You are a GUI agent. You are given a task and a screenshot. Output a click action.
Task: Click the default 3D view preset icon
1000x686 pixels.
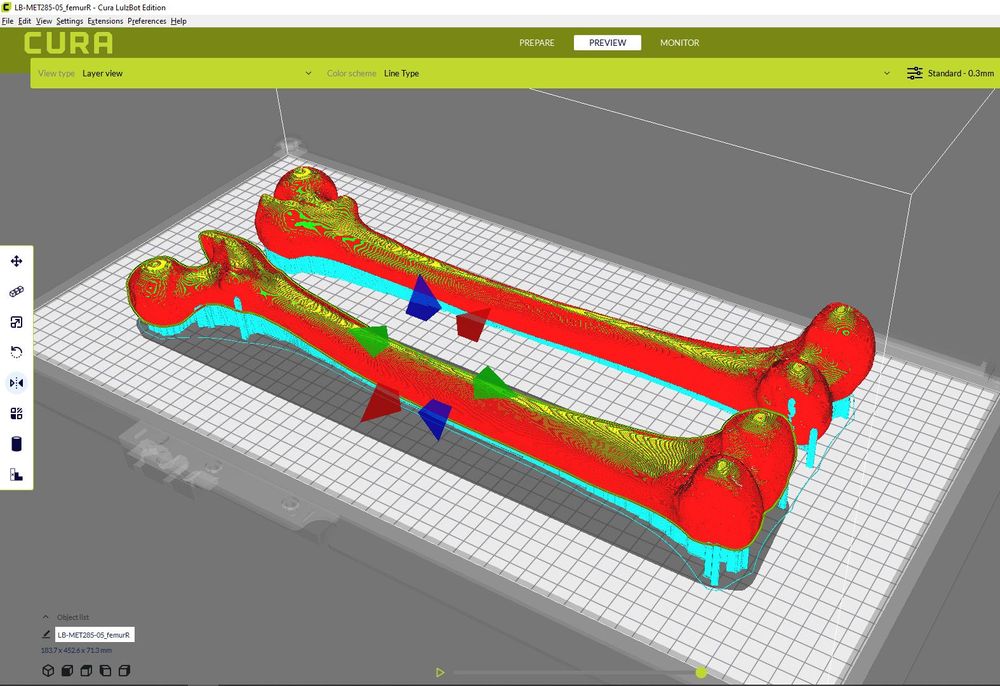[x=48, y=671]
